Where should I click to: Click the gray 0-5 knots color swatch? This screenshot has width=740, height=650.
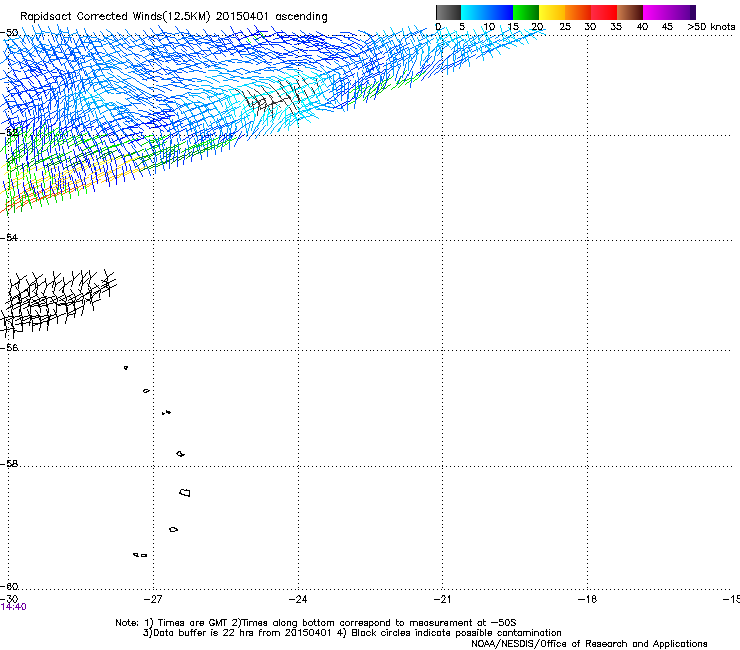(448, 12)
